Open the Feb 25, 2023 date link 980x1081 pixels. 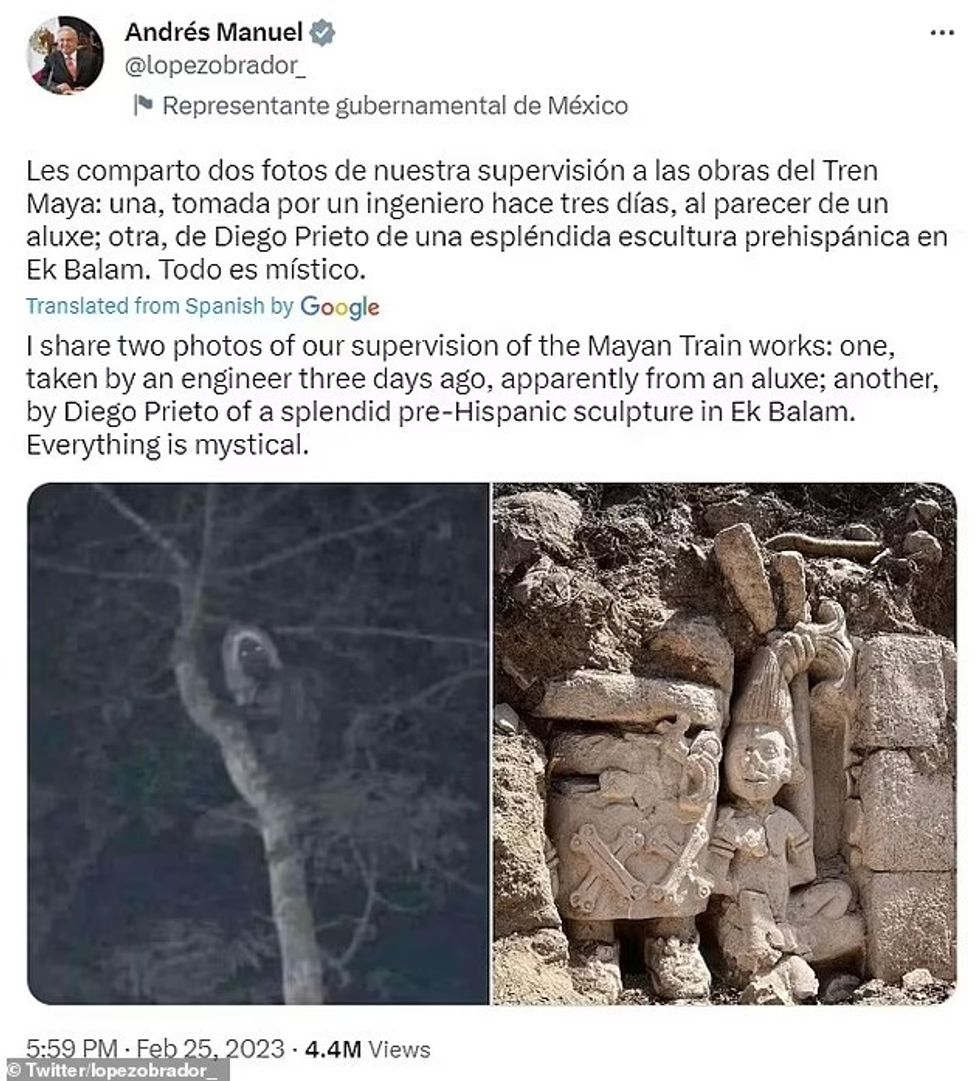pyautogui.click(x=210, y=1049)
